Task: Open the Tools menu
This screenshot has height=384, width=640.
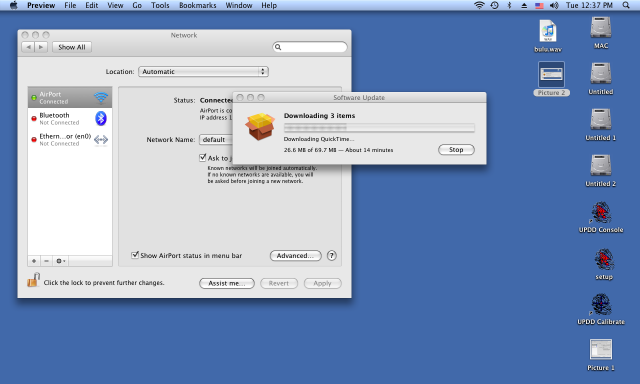Action: tap(160, 5)
